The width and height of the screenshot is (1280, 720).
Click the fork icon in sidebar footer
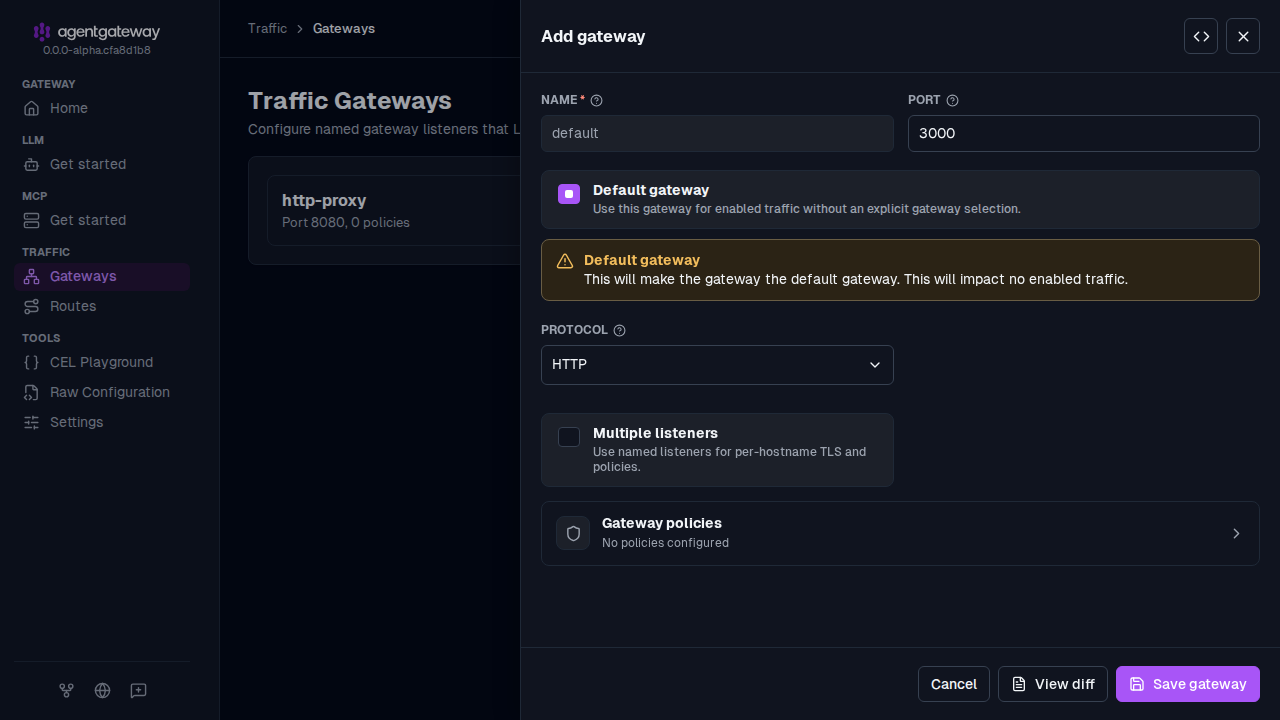click(x=66, y=690)
